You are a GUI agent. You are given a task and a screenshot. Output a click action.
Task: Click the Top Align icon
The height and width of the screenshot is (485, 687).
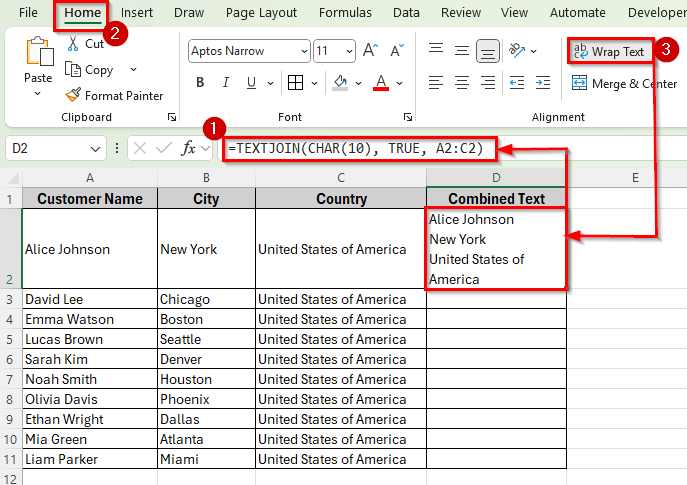[x=436, y=50]
